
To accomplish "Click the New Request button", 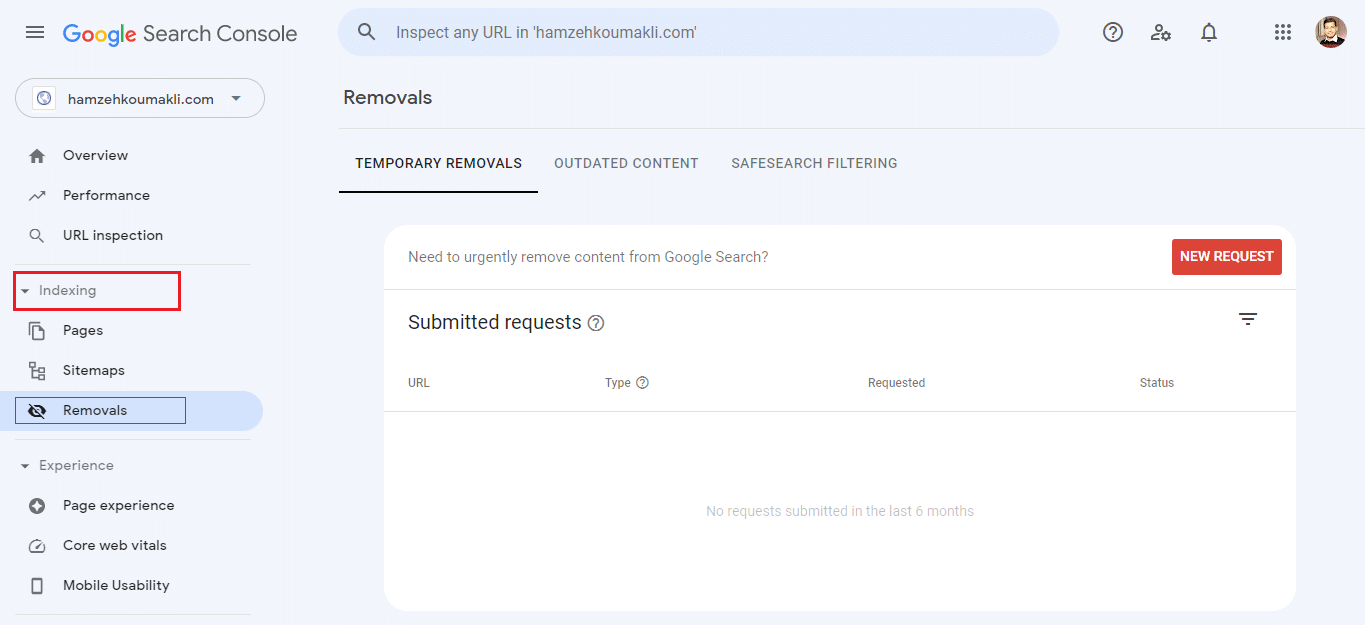I will coord(1226,257).
